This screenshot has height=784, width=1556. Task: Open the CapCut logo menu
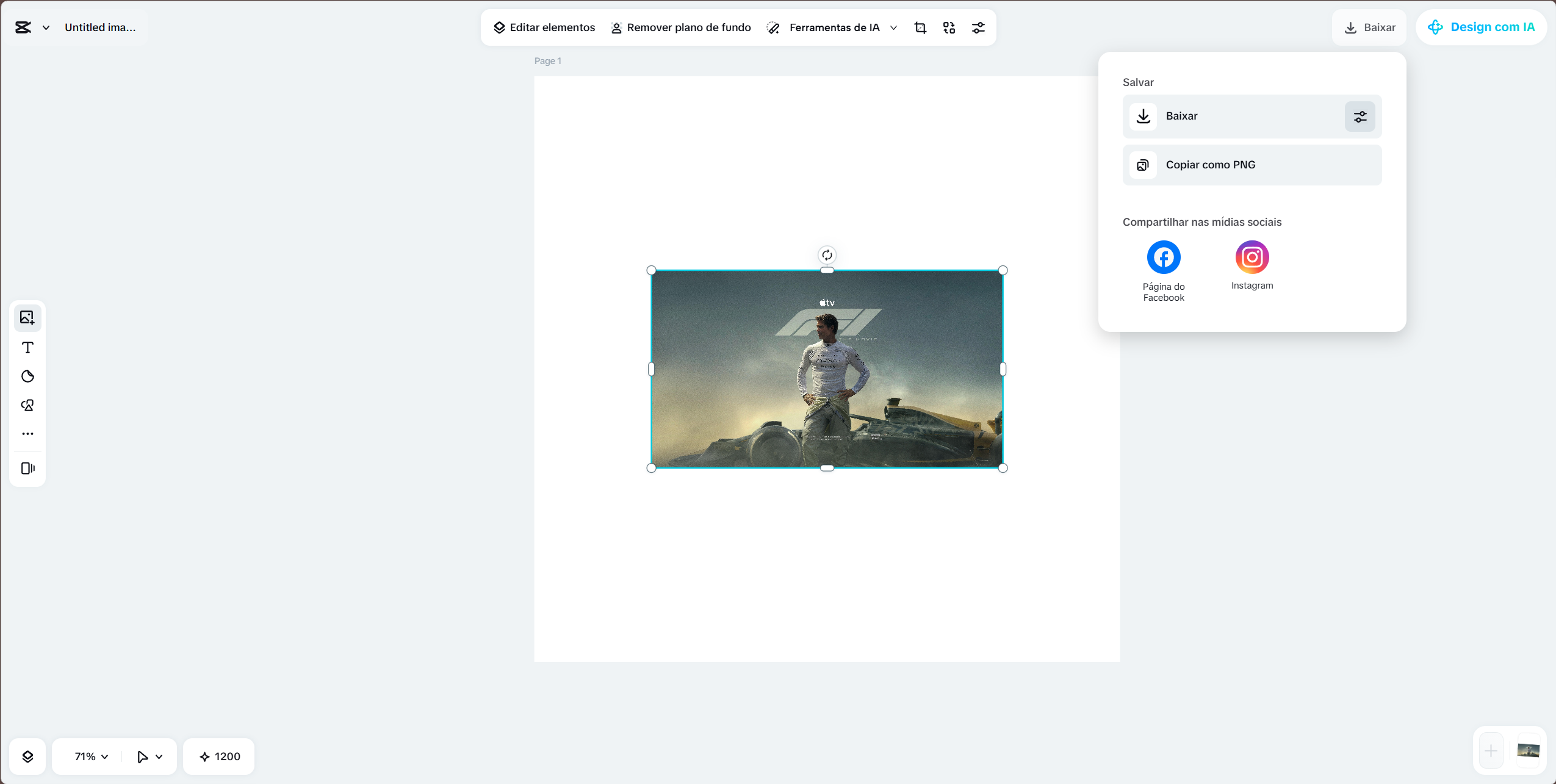click(23, 27)
